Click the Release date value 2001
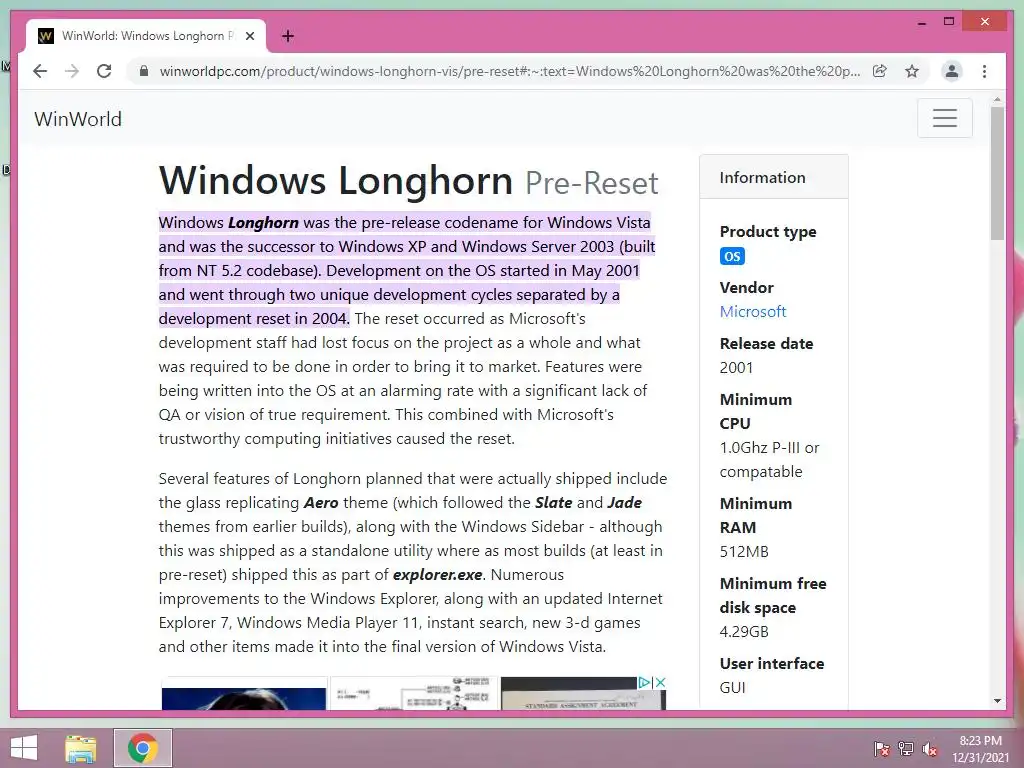 pos(736,367)
